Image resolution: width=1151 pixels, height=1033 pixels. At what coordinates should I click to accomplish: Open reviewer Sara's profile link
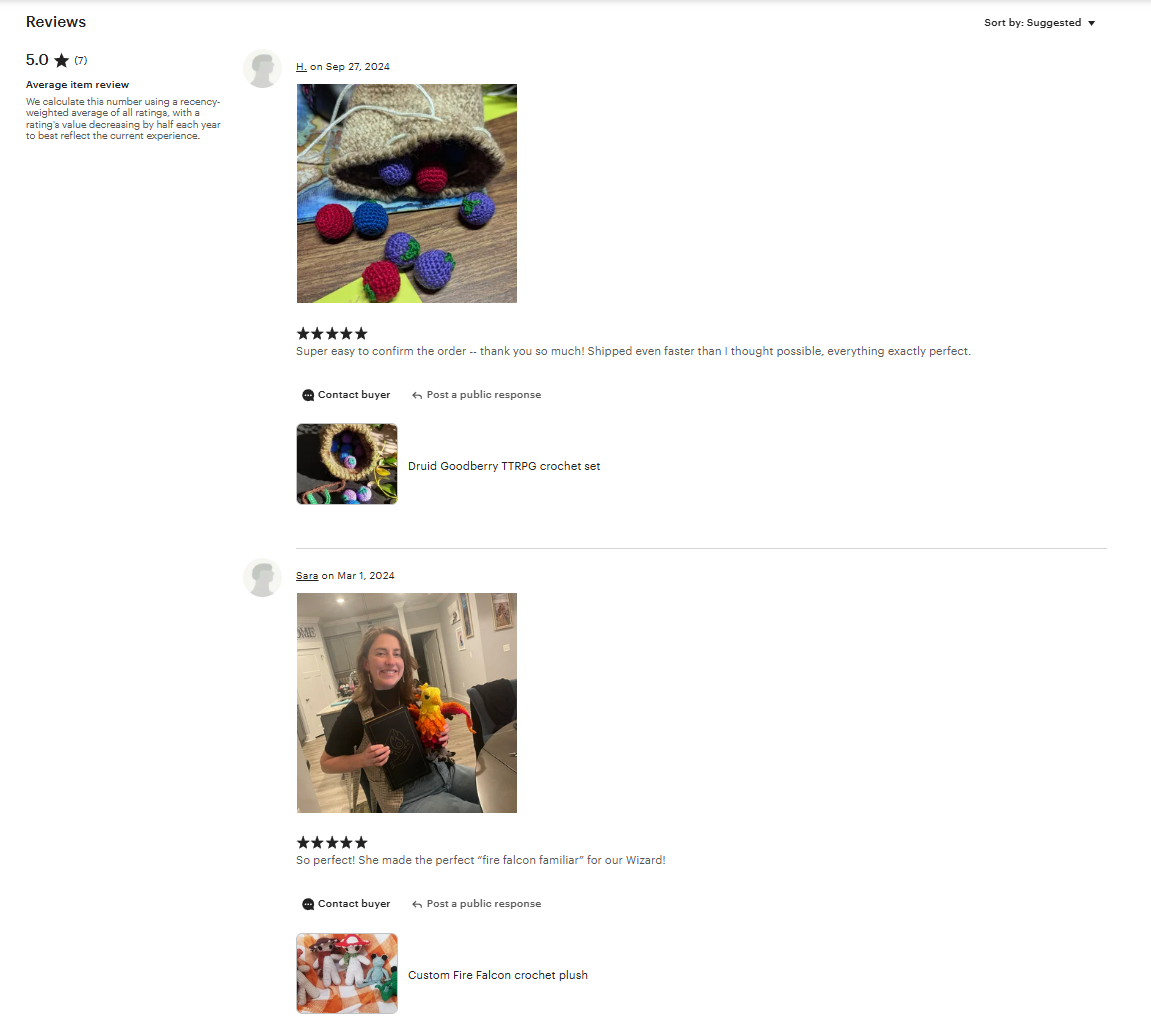[307, 576]
